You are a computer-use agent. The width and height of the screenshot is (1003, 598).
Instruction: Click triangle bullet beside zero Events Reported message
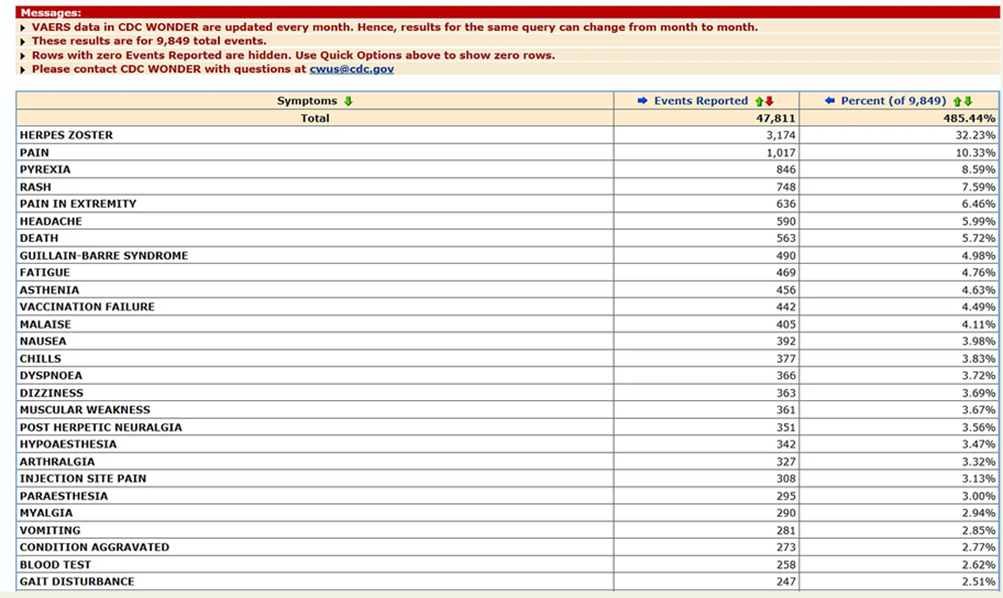coord(23,56)
